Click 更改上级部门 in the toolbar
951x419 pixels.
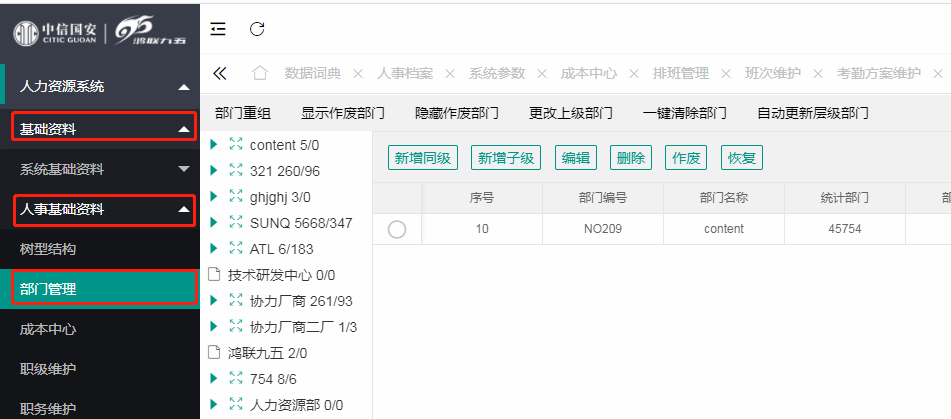pos(571,113)
